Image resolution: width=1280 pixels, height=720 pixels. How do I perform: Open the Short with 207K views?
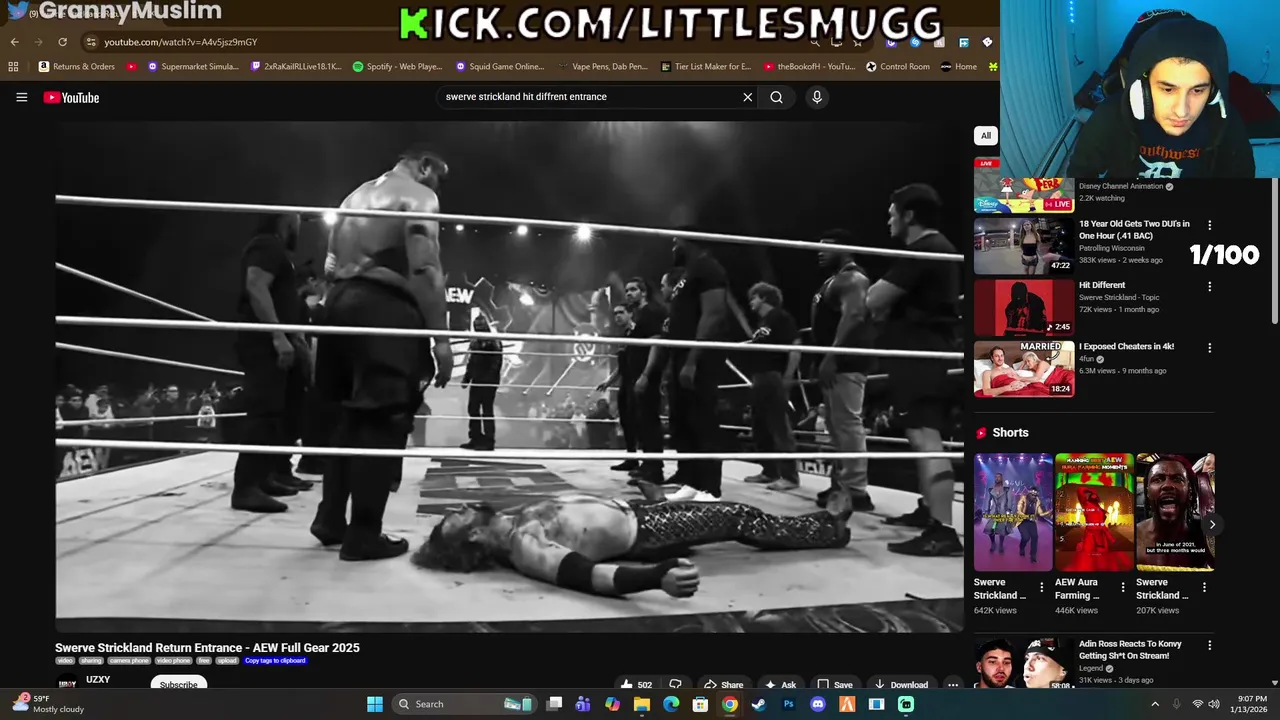click(1175, 512)
